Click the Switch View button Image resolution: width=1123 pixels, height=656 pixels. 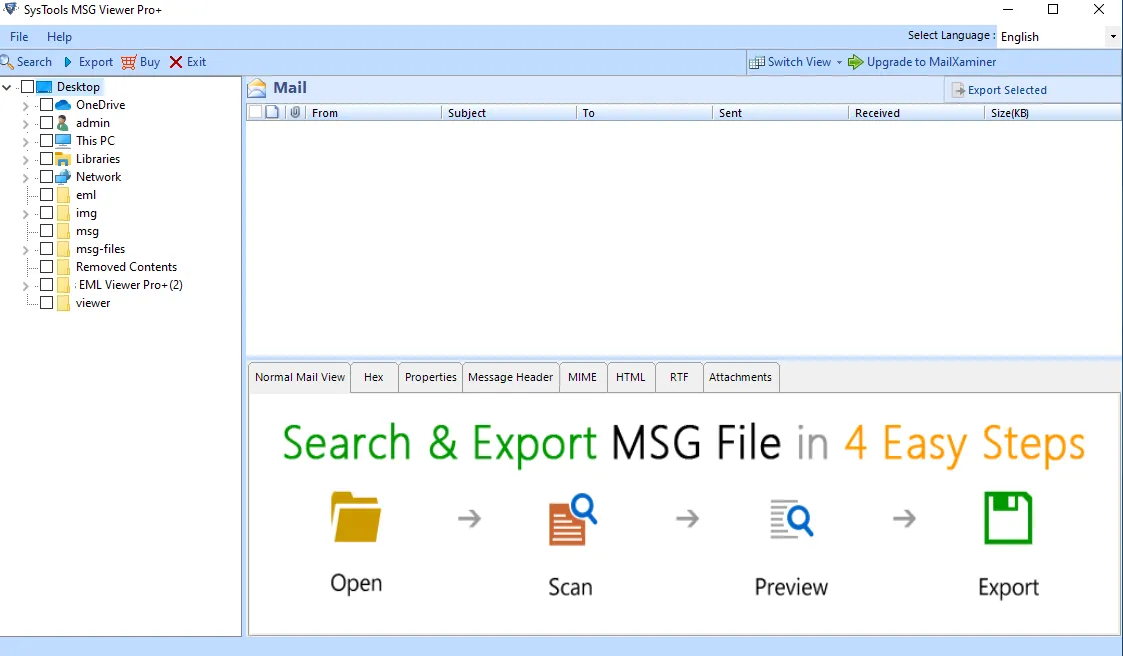[795, 62]
